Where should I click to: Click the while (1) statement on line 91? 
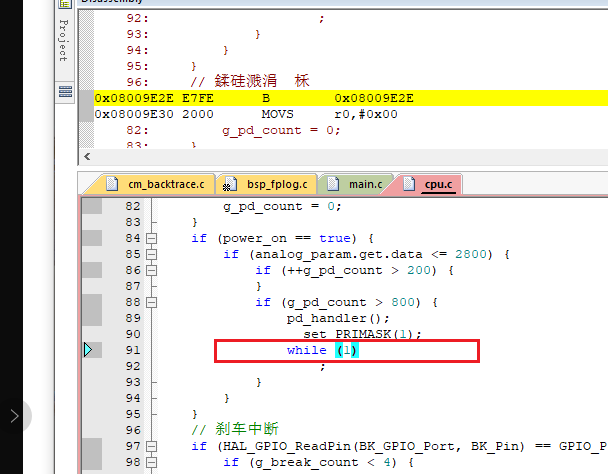(x=323, y=350)
